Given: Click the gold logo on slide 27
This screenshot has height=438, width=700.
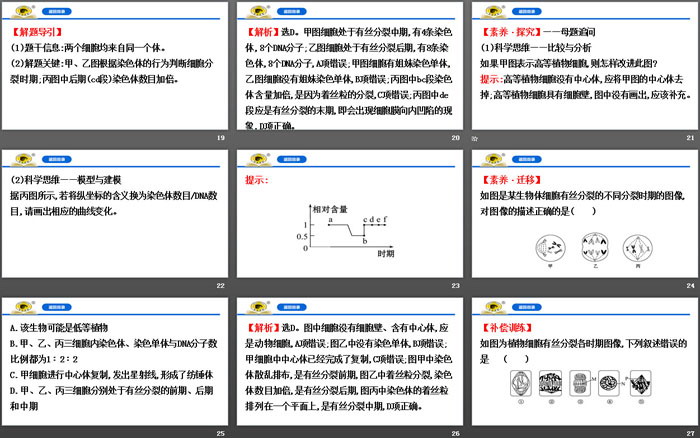Looking at the screenshot, I should tap(494, 307).
